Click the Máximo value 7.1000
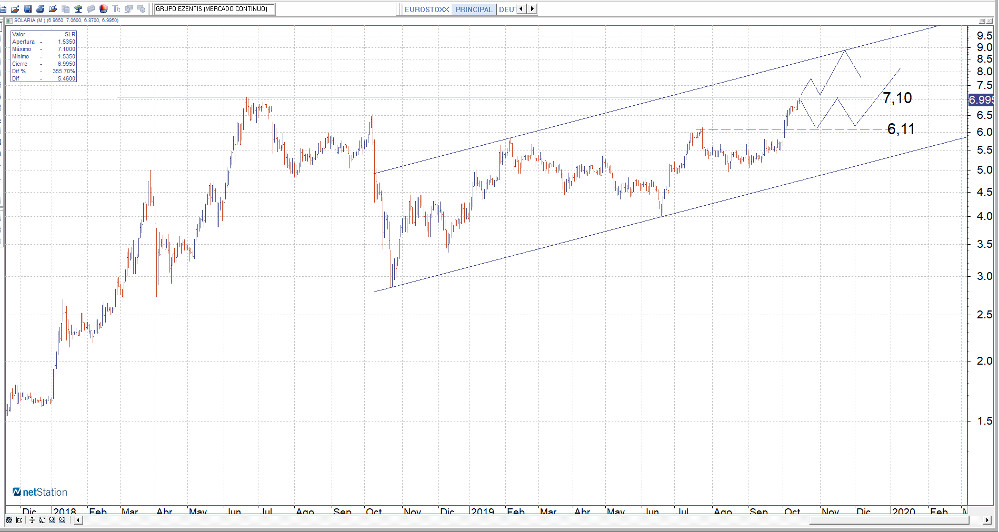The width and height of the screenshot is (999, 532). click(66, 49)
